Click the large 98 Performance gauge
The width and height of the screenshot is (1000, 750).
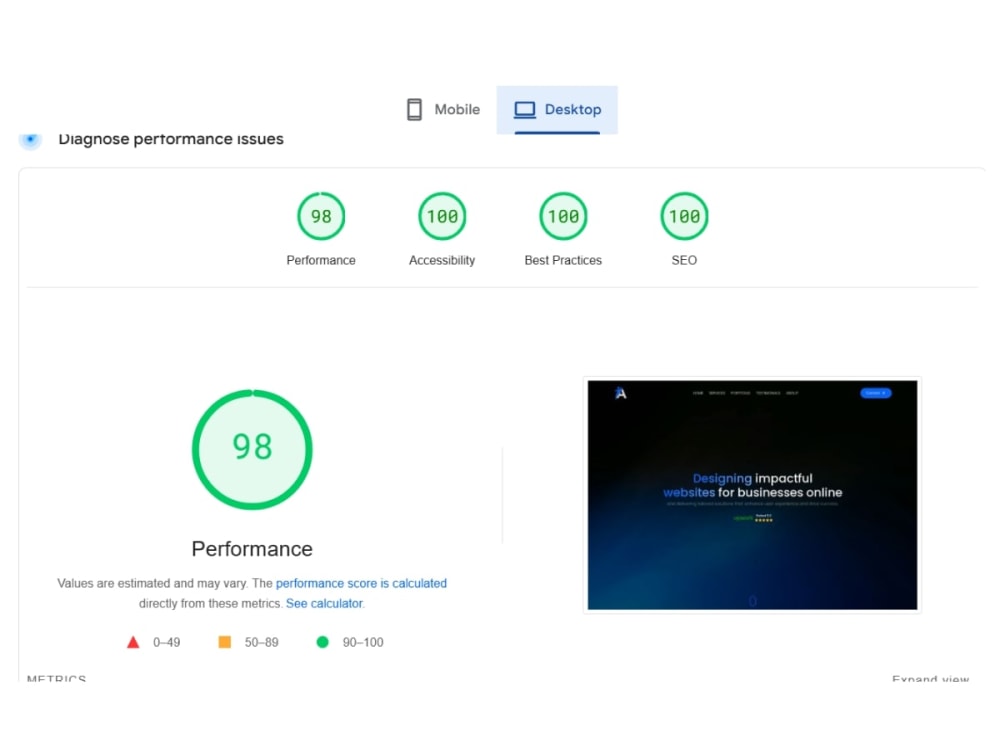coord(252,450)
